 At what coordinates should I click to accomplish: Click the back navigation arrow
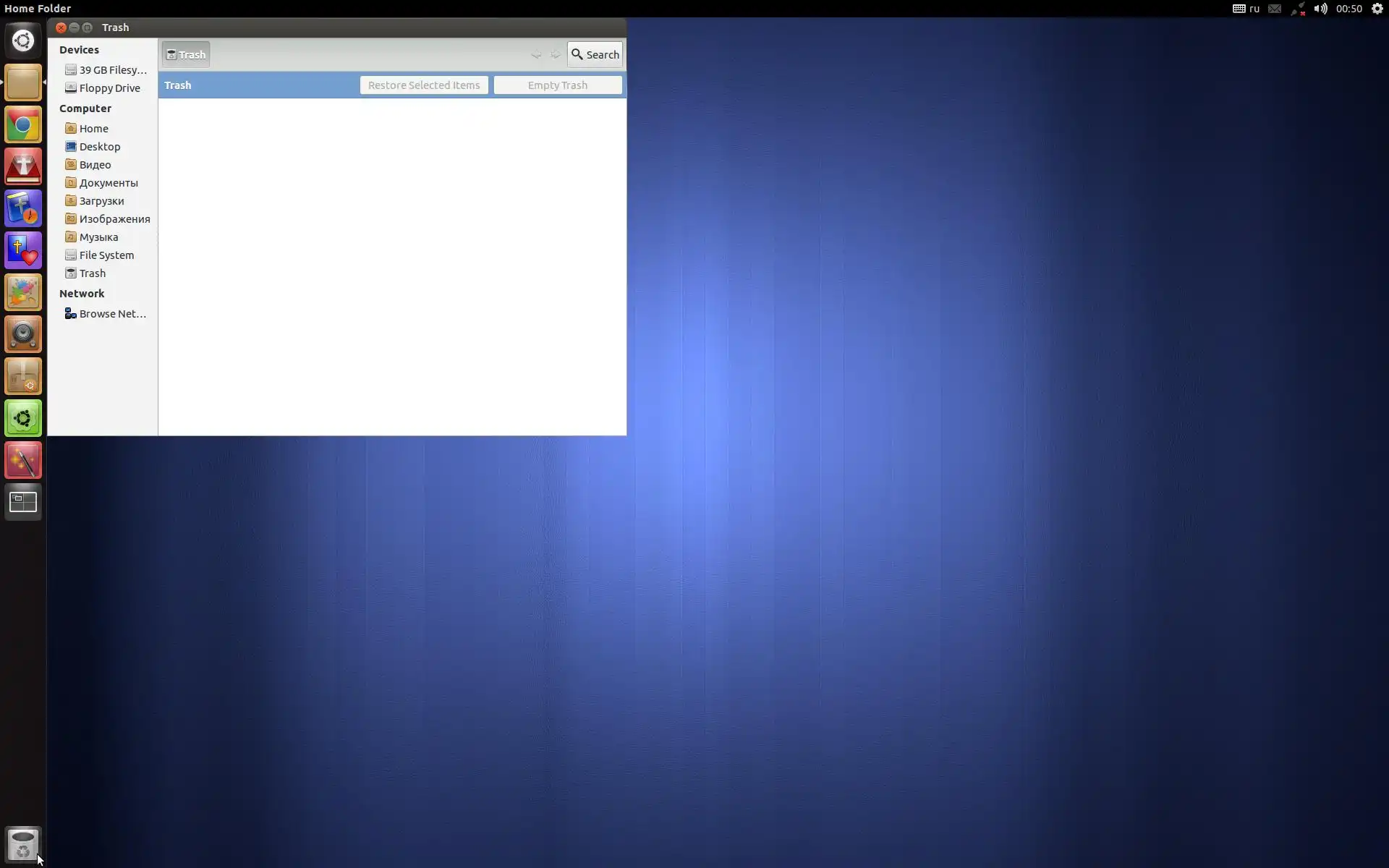click(536, 54)
